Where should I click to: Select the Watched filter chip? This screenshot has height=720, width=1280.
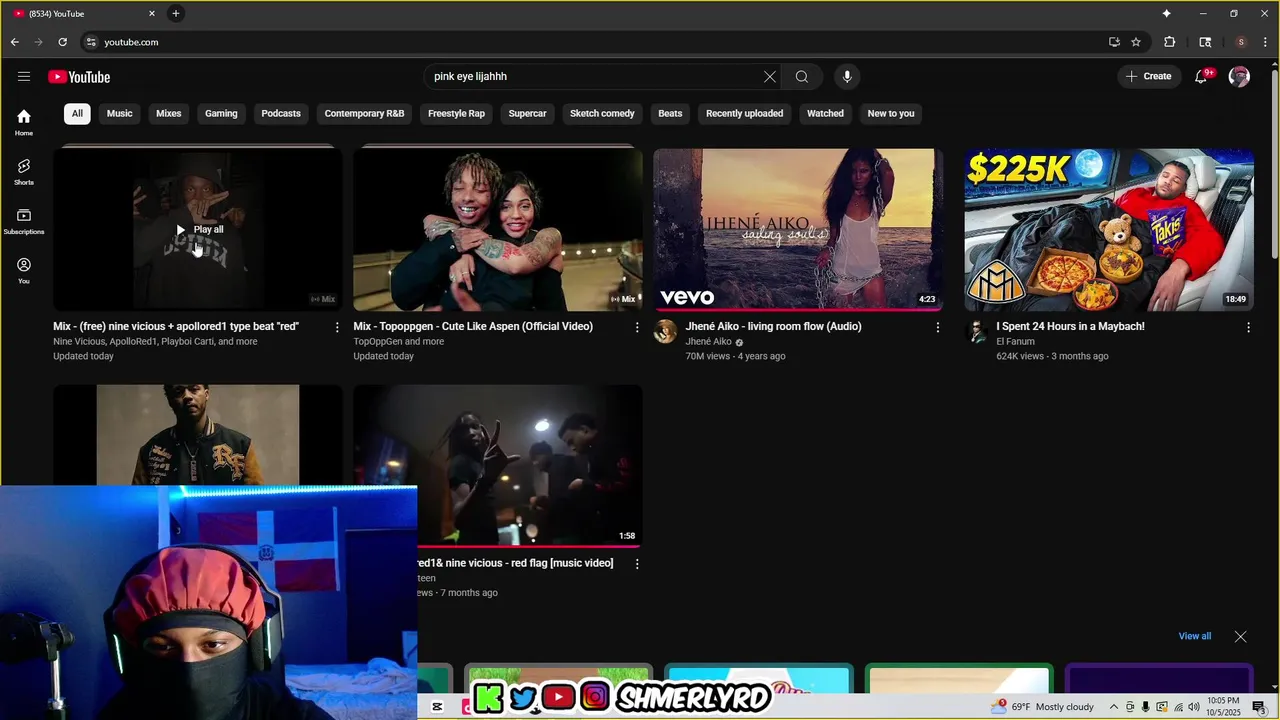(825, 114)
